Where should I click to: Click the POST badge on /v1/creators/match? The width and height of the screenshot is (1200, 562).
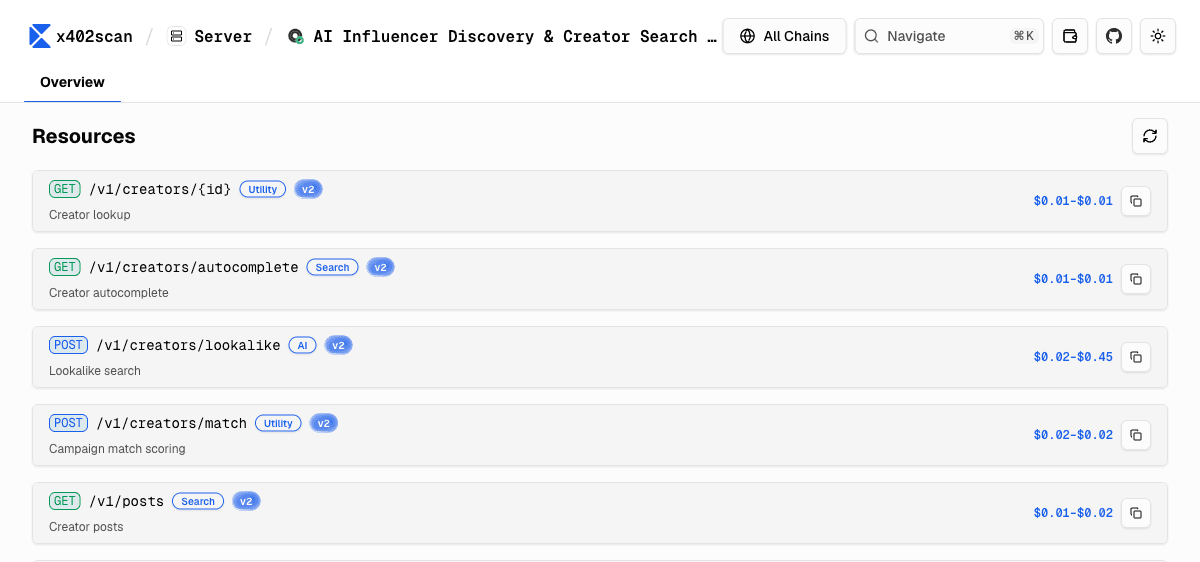(x=68, y=423)
